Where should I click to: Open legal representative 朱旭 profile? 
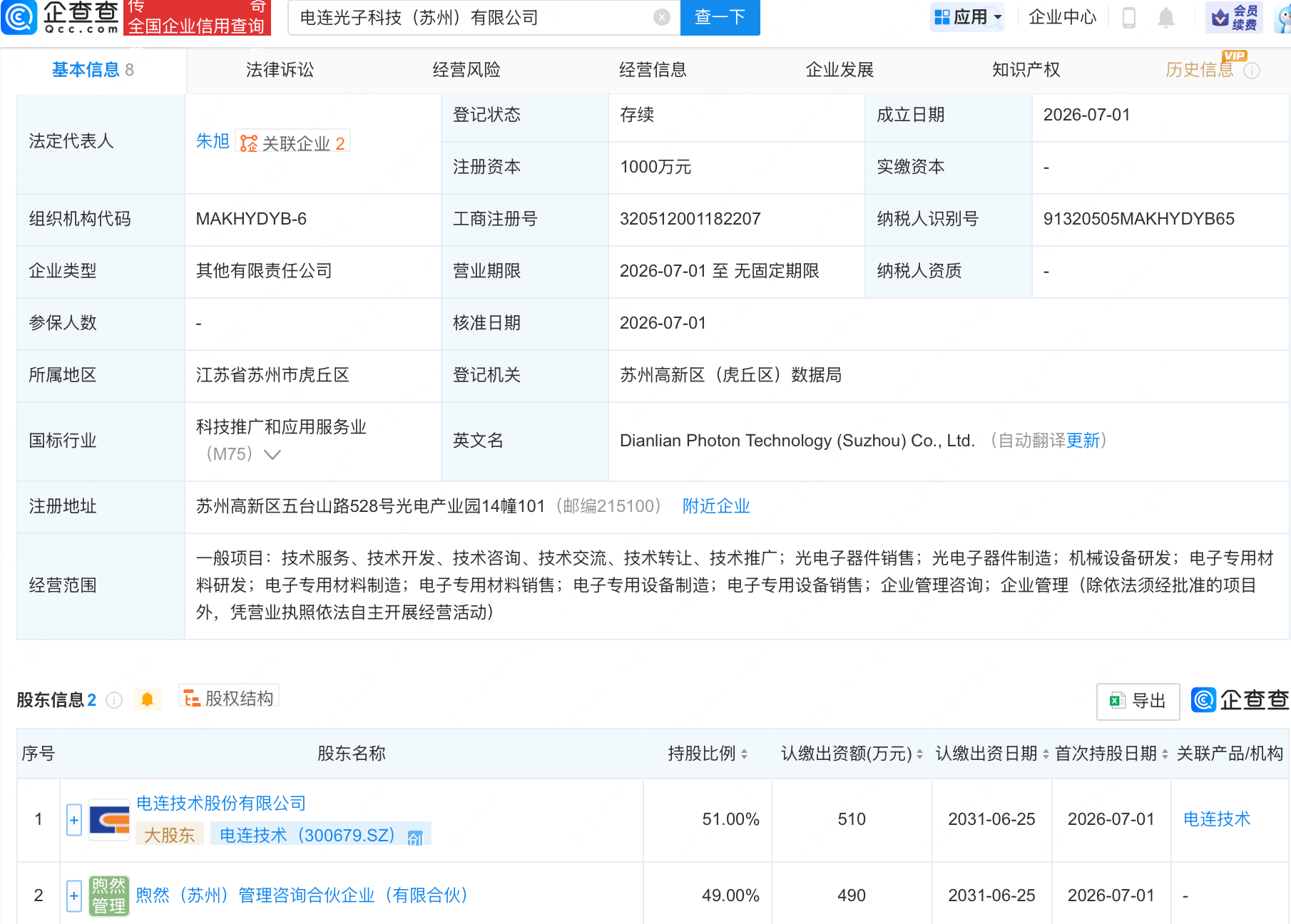213,141
